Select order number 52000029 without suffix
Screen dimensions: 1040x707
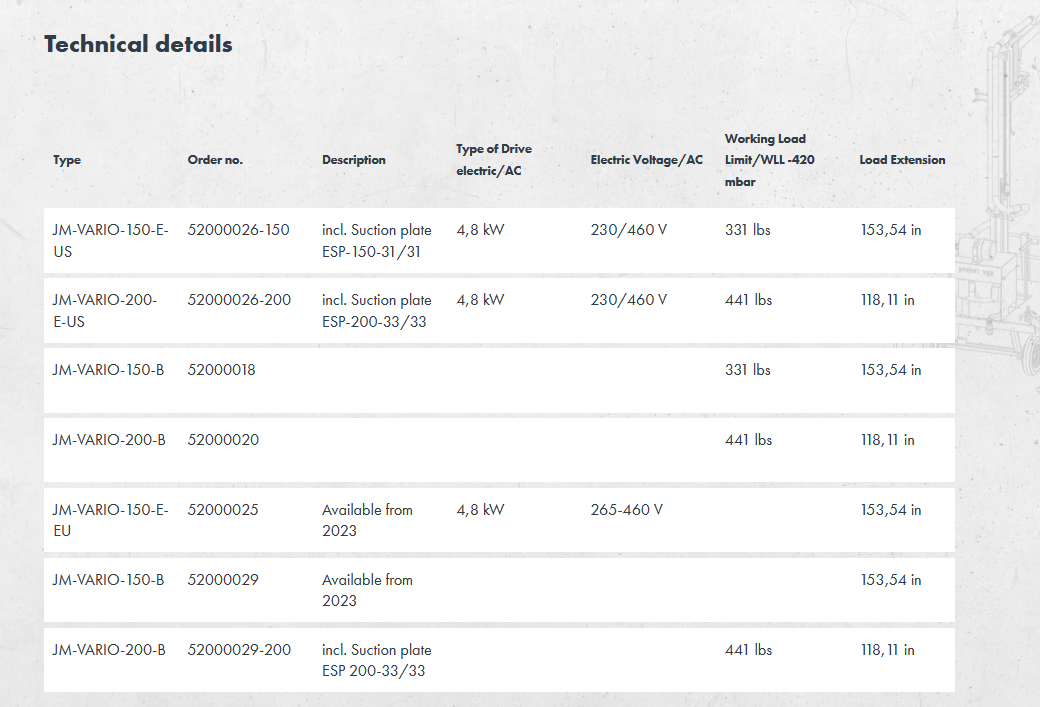pyautogui.click(x=223, y=580)
